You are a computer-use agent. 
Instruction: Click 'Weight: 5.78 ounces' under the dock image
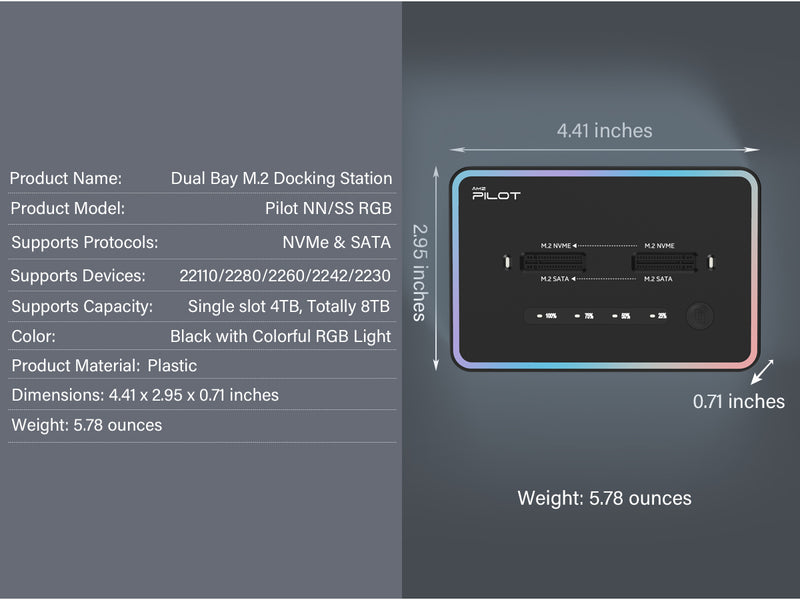point(605,498)
